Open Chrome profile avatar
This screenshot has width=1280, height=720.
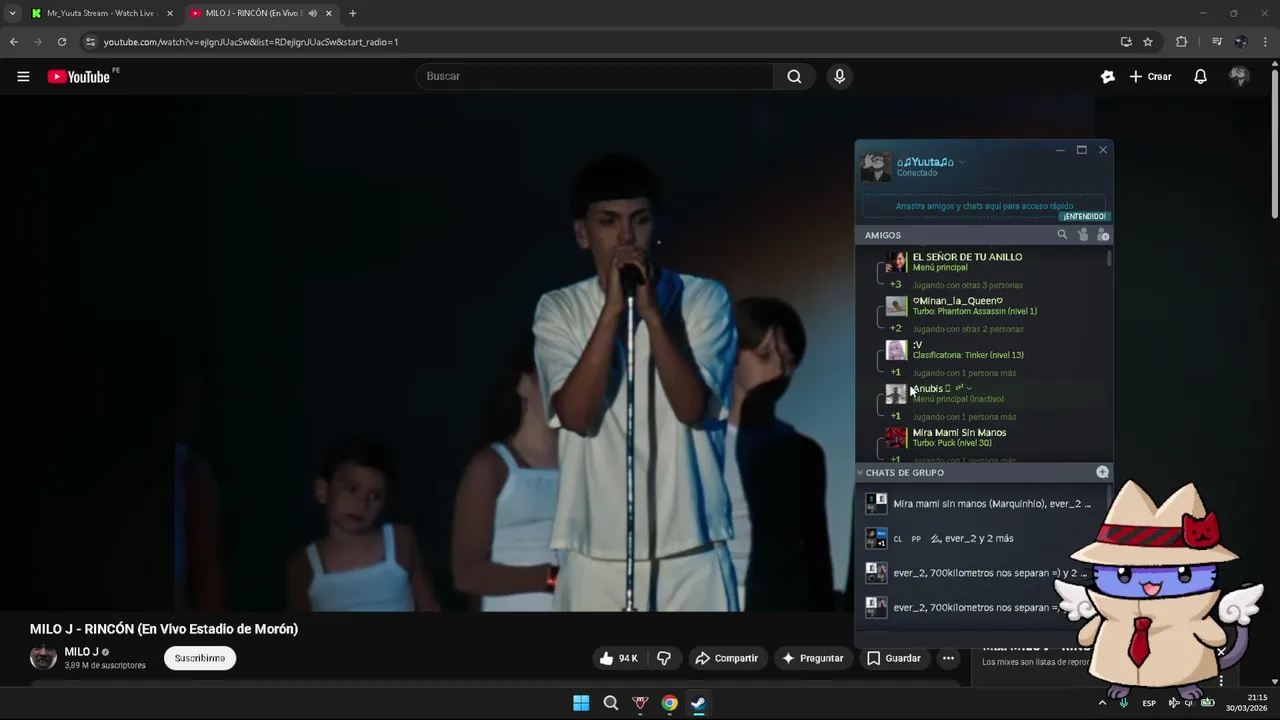tap(1241, 42)
